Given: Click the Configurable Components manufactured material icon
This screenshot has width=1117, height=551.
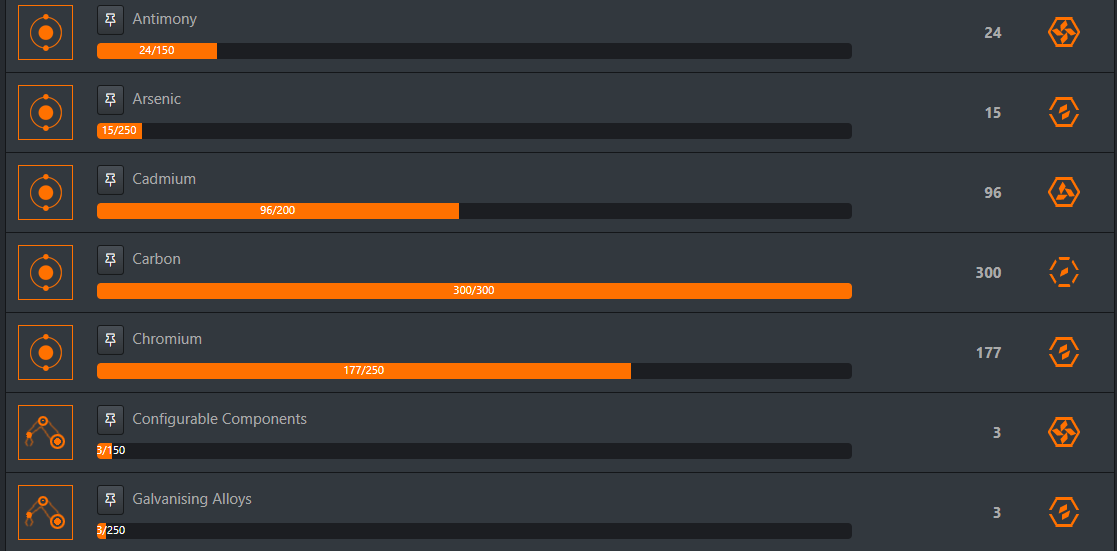Looking at the screenshot, I should coord(46,432).
